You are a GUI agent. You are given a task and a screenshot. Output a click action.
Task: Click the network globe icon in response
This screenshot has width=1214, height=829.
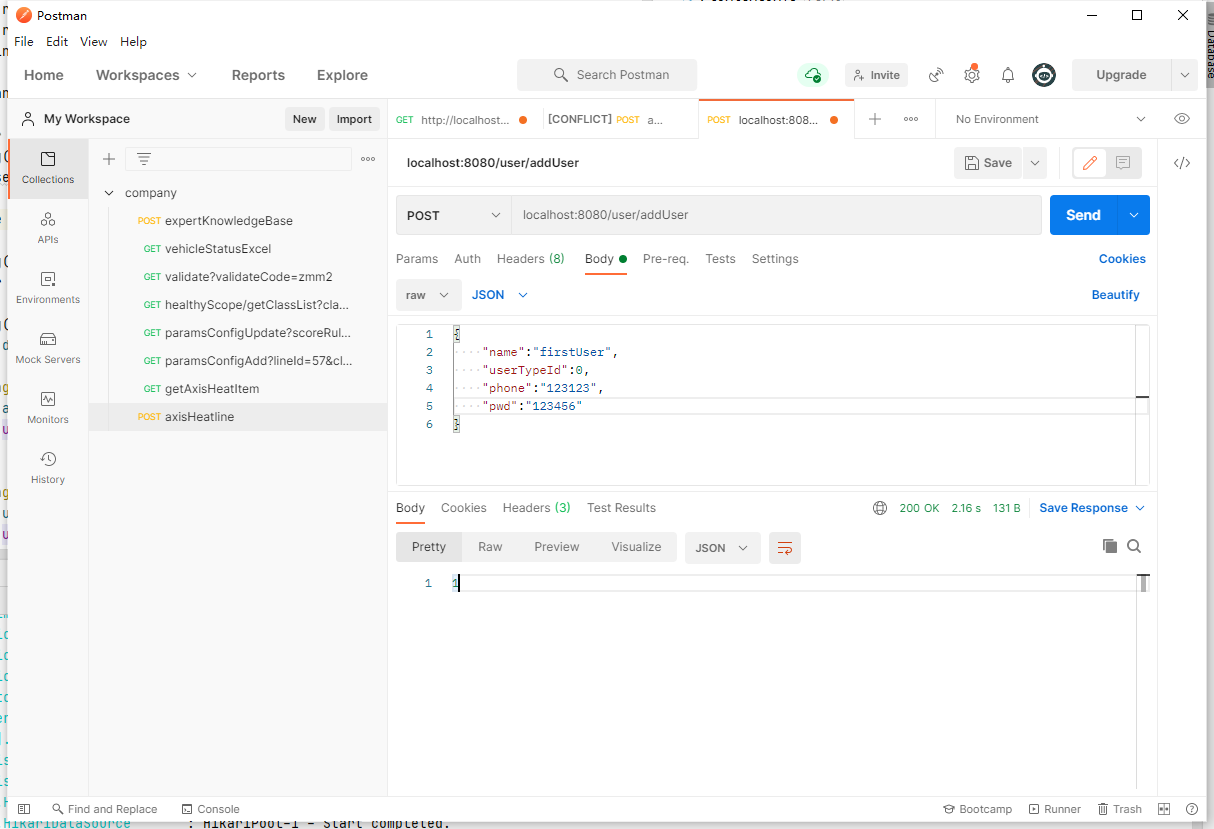tap(880, 508)
